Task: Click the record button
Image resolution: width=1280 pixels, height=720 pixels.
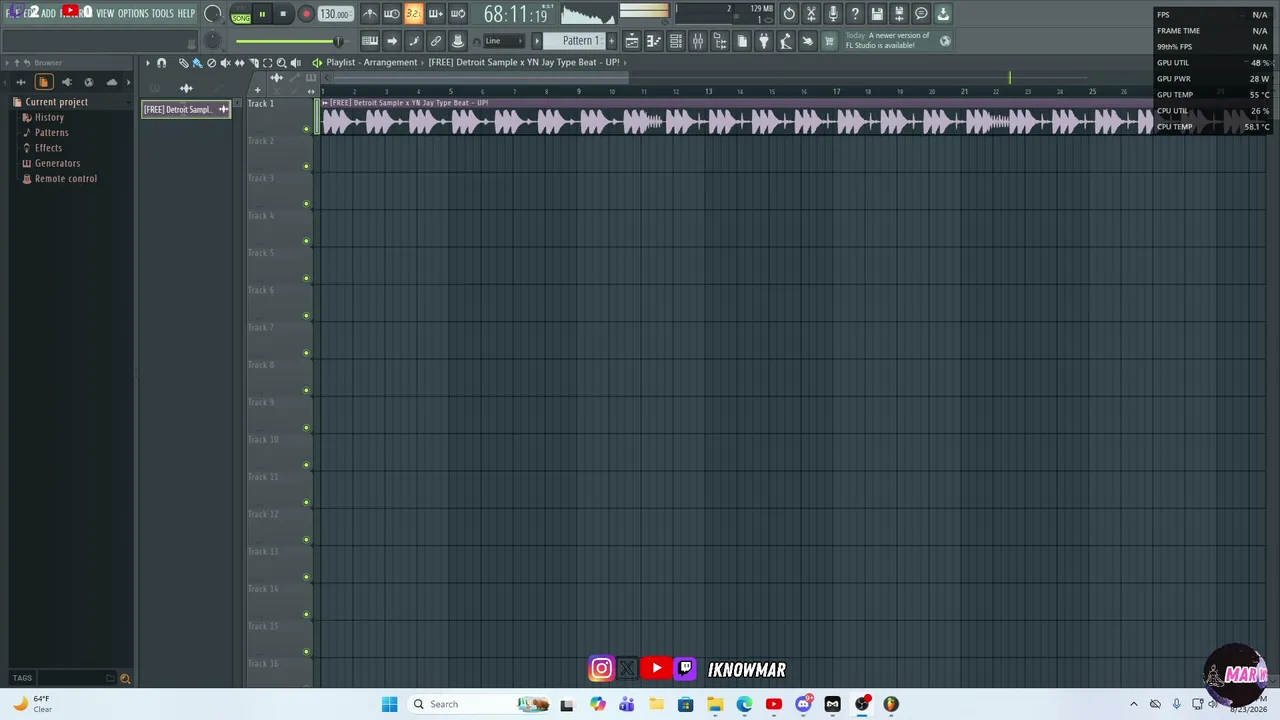Action: pyautogui.click(x=306, y=15)
